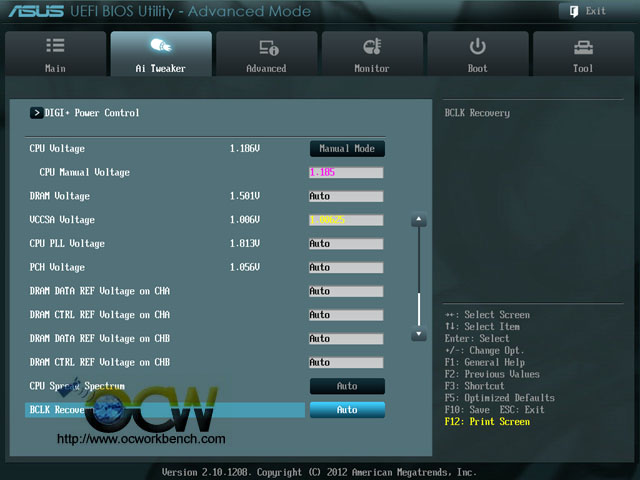
Task: Click the Monitor thermometer icon
Action: 372,46
